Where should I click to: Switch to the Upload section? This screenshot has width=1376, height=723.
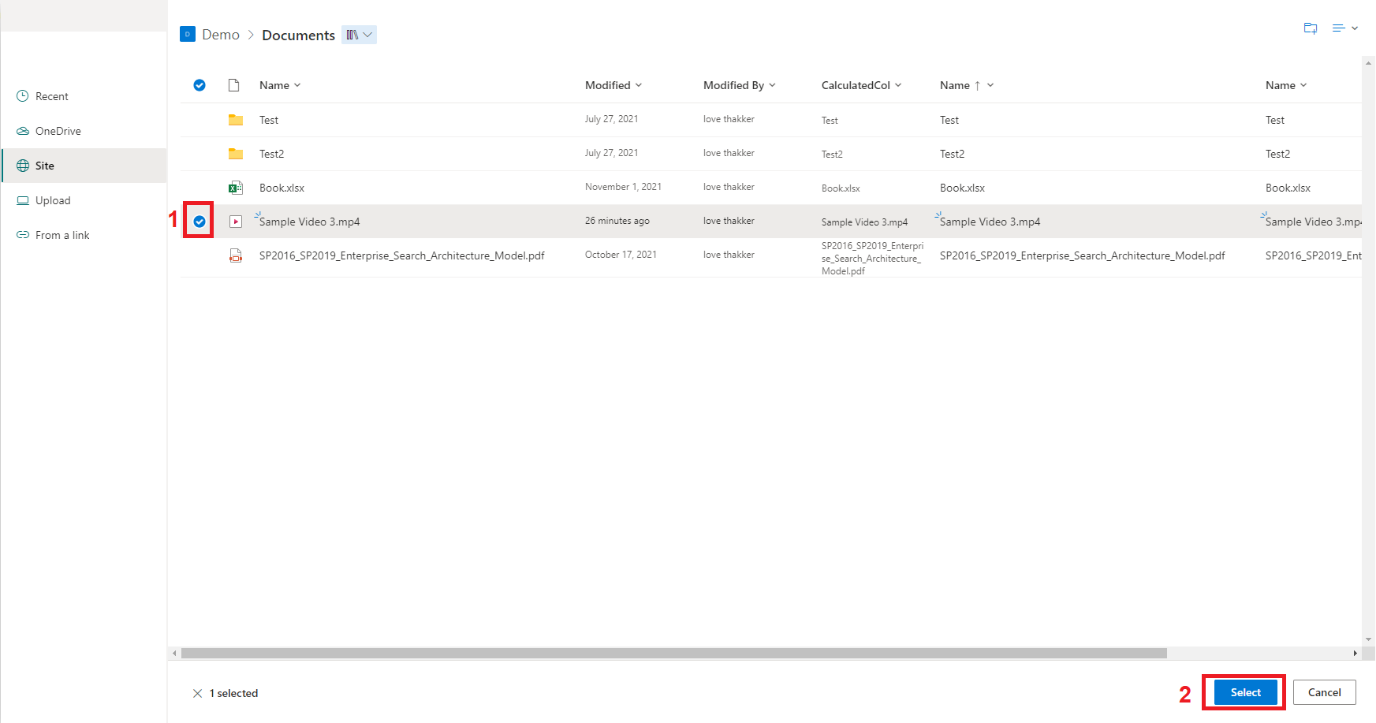point(22,199)
